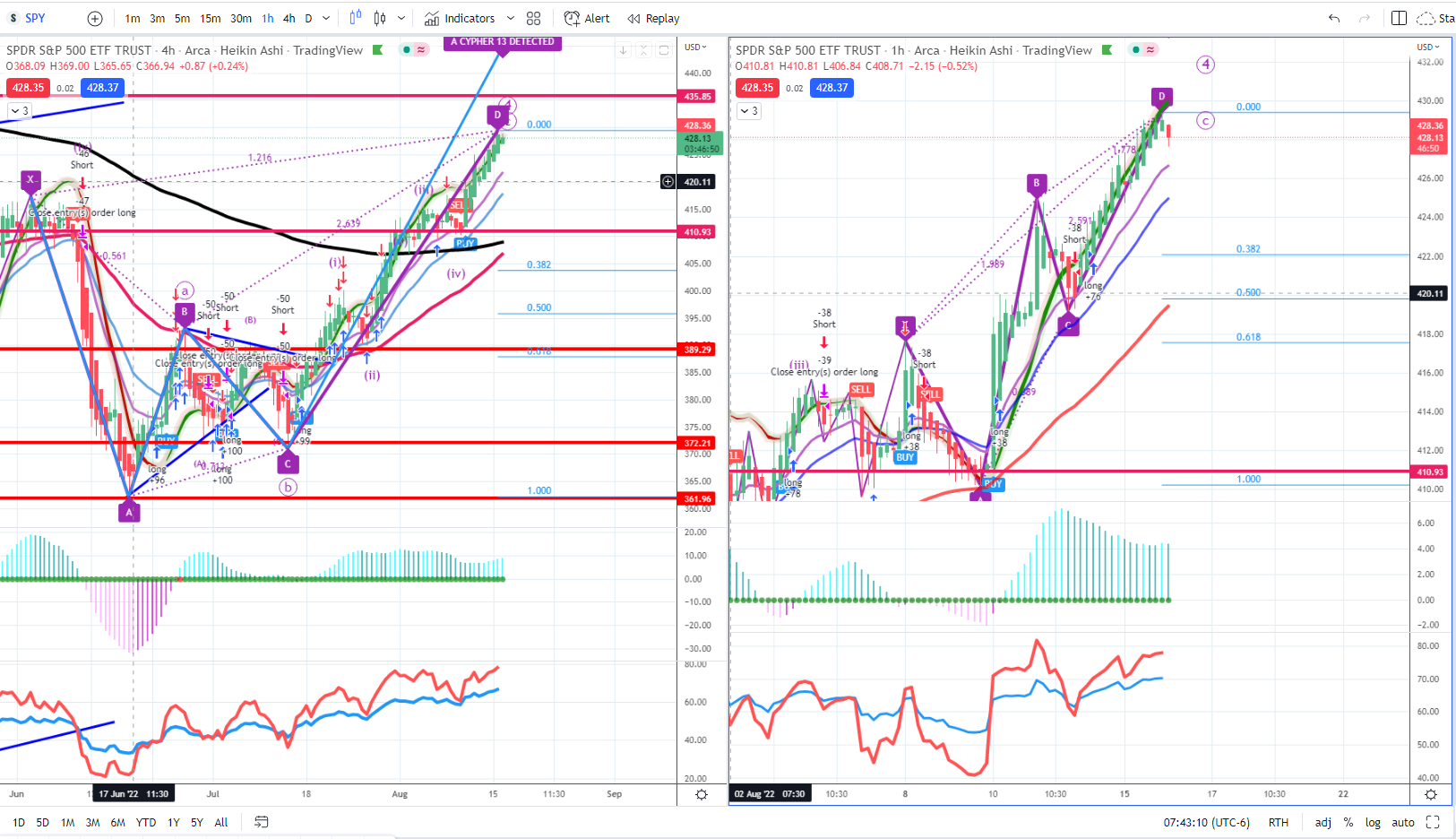Click the 428.37 buy button on right chart
The image size is (1456, 839).
click(x=831, y=87)
